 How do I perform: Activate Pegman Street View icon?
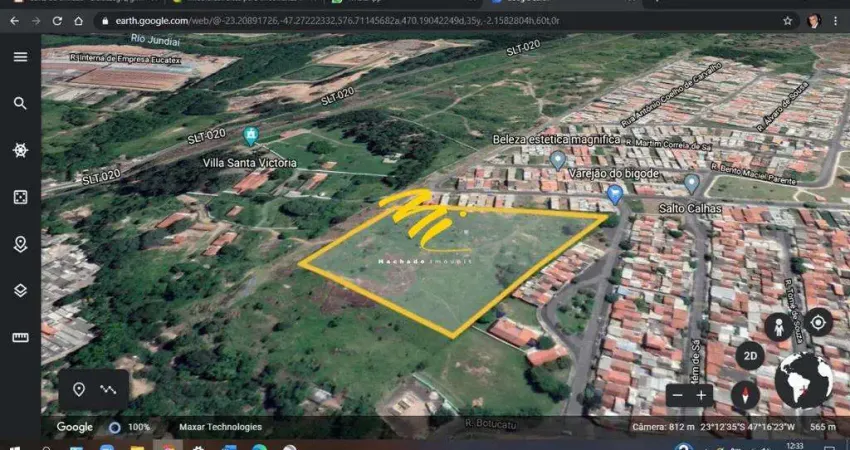(778, 327)
